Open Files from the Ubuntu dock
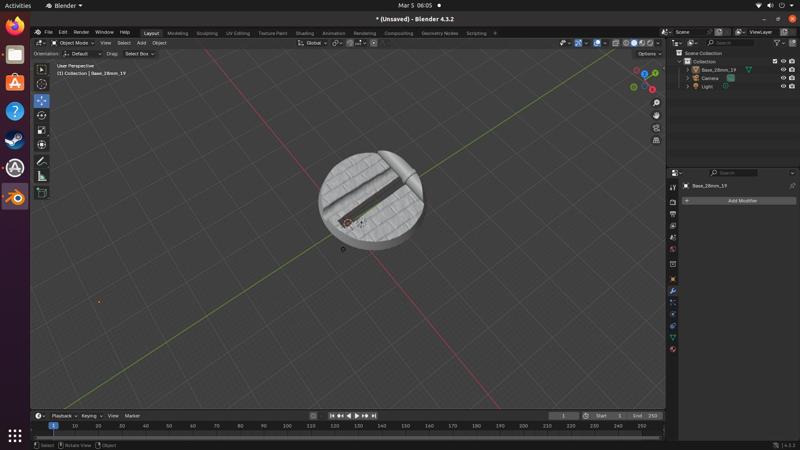The height and width of the screenshot is (450, 800). (x=15, y=54)
